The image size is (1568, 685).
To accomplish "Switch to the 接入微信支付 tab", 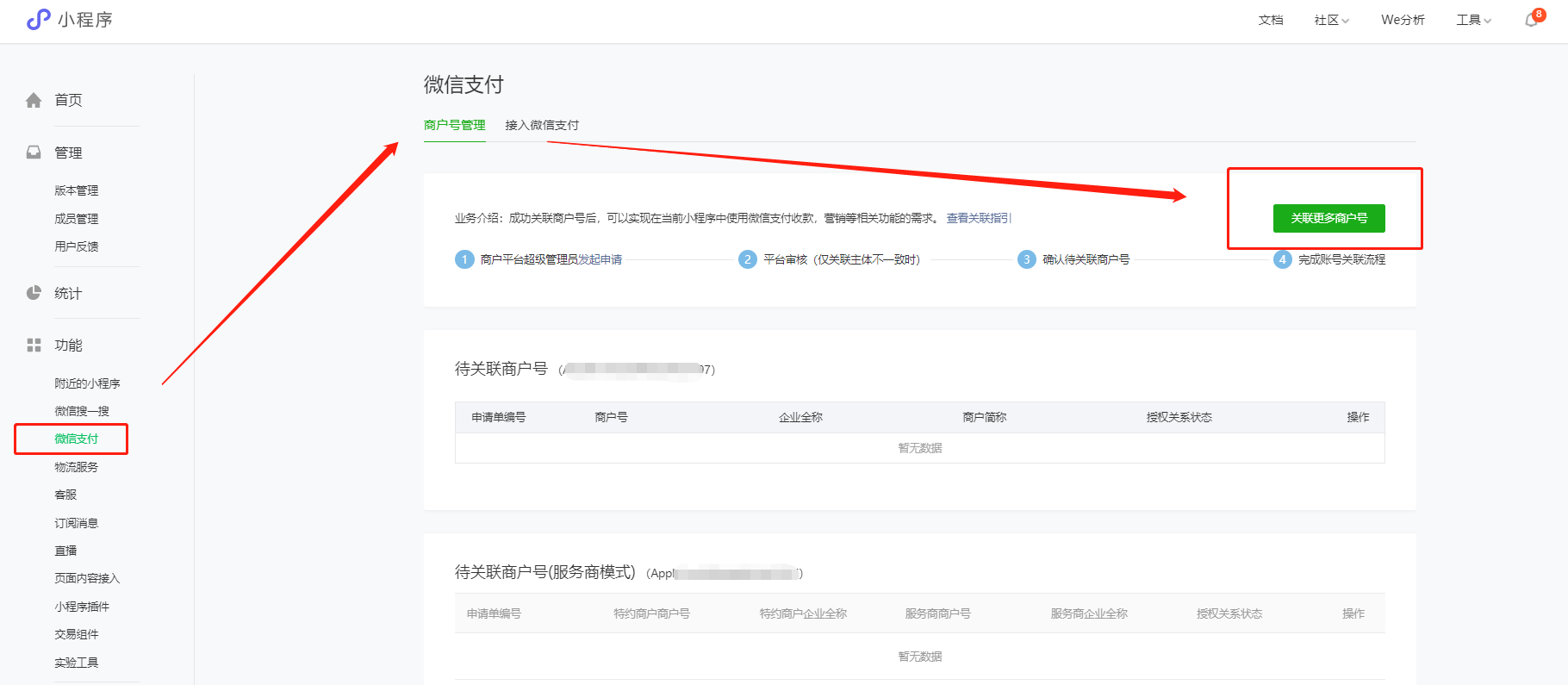I will 541,125.
